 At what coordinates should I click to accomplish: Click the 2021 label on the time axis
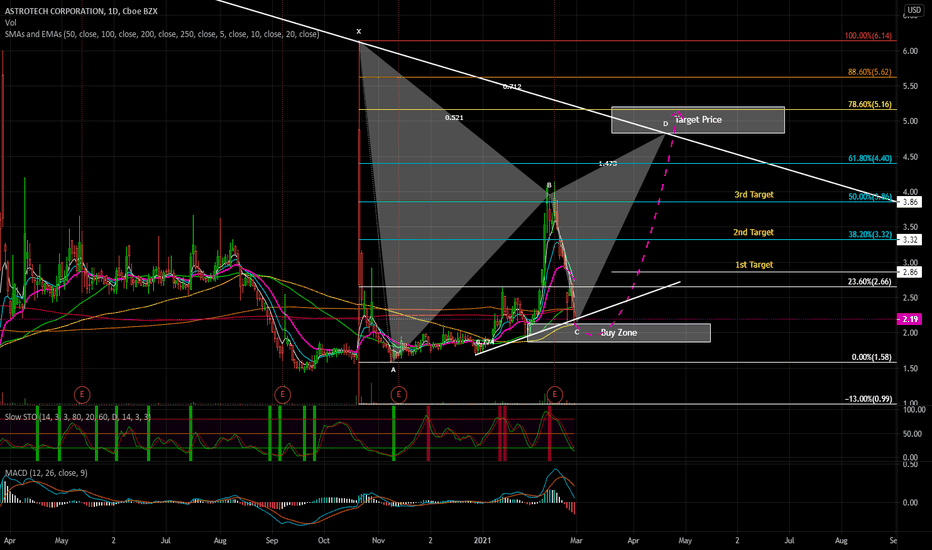tap(482, 540)
